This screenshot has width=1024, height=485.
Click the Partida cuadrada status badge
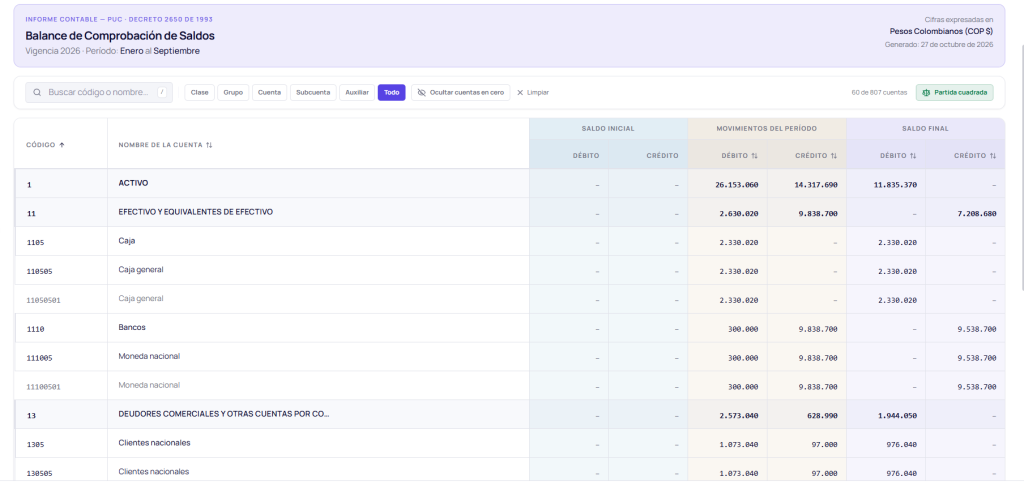pyautogui.click(x=954, y=93)
